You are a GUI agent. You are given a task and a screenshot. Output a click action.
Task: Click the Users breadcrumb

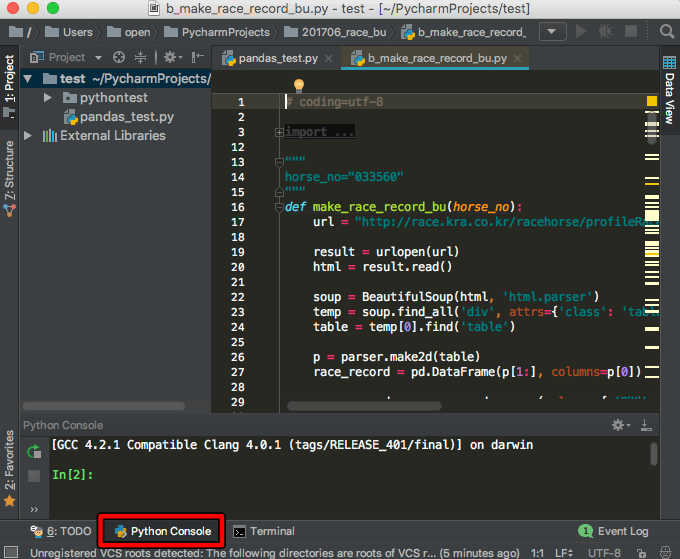point(69,32)
